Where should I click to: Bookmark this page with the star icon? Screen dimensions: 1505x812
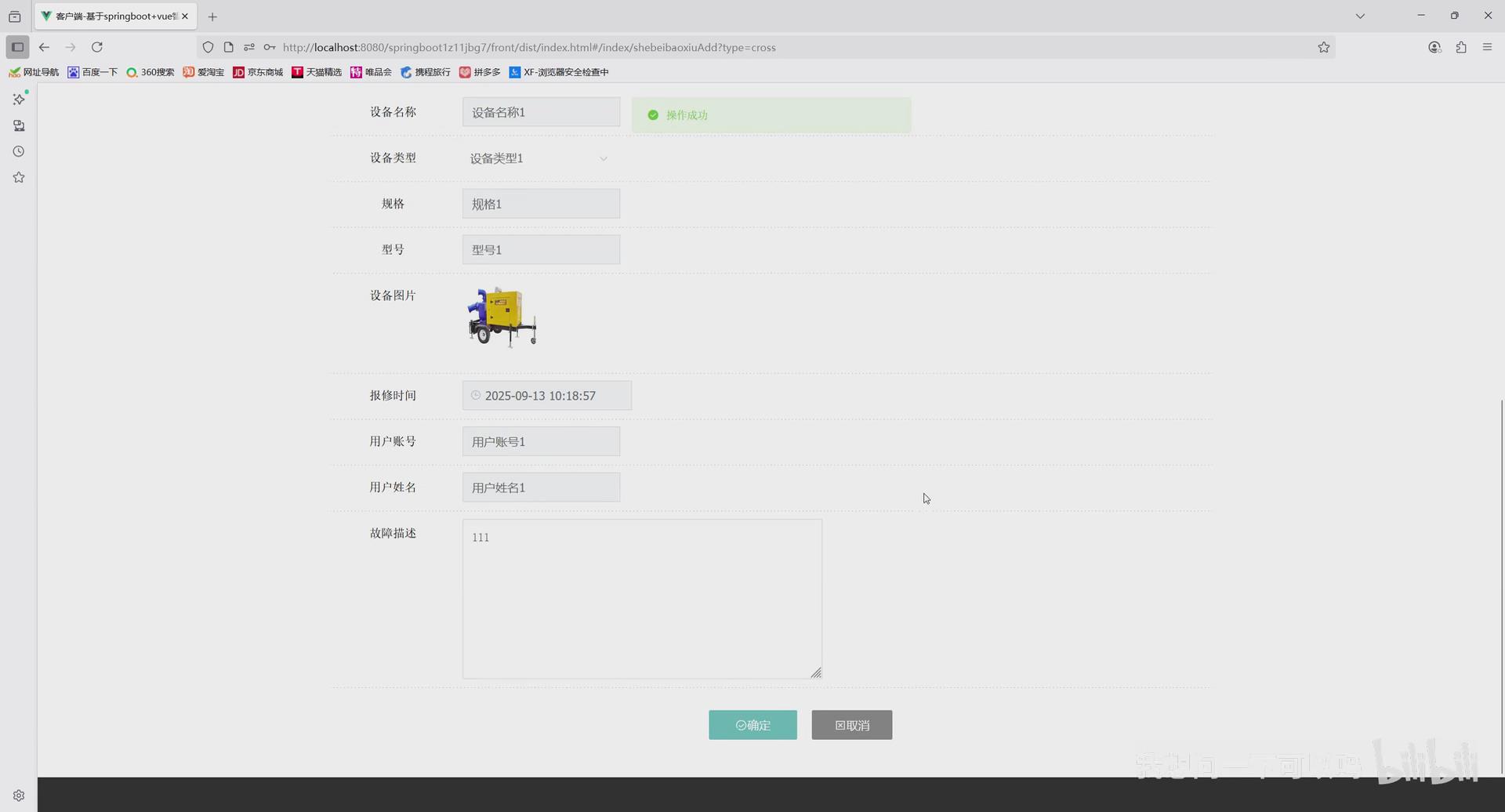(x=1324, y=47)
